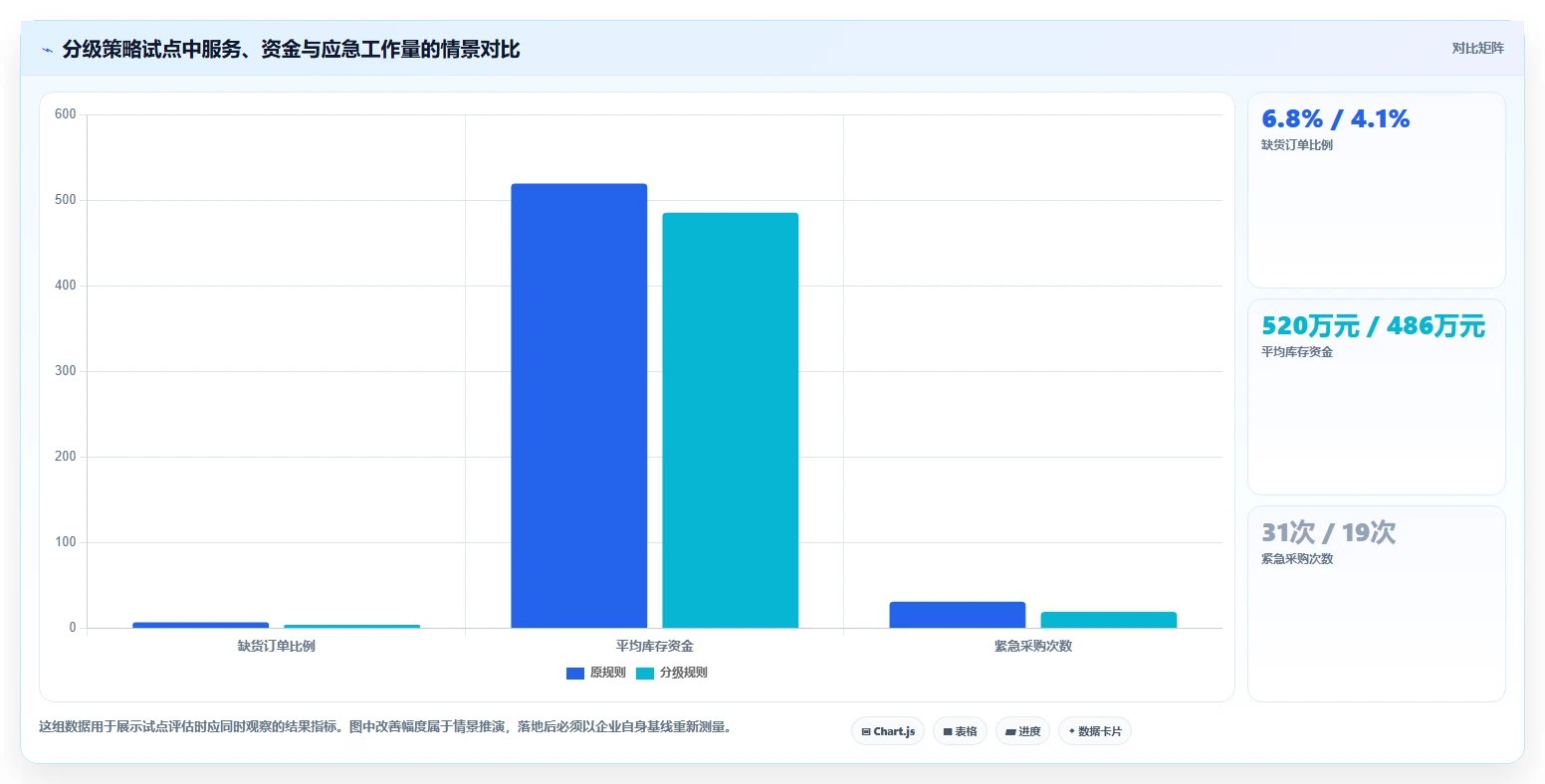Click the 对比矩阵 label in header

1477,48
